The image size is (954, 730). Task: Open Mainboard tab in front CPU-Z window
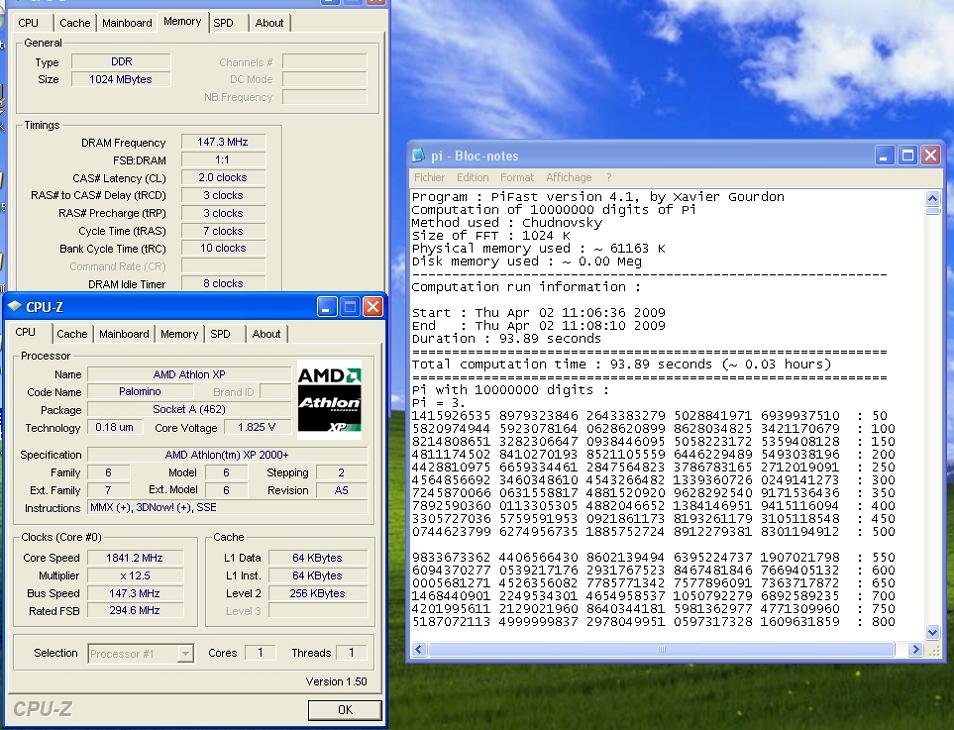click(124, 334)
